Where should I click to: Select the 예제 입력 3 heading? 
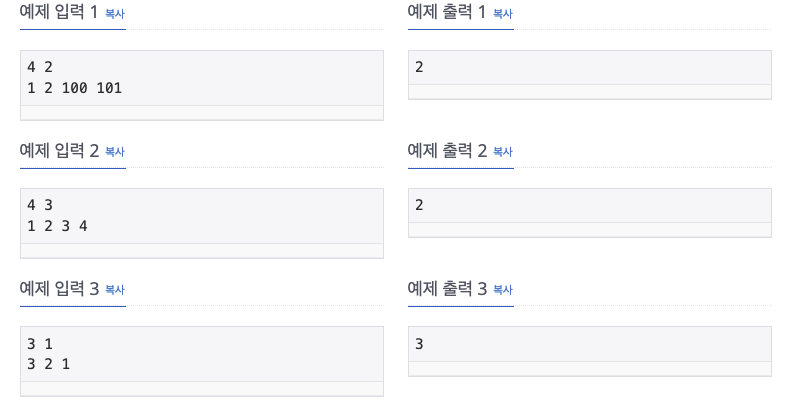tap(59, 289)
